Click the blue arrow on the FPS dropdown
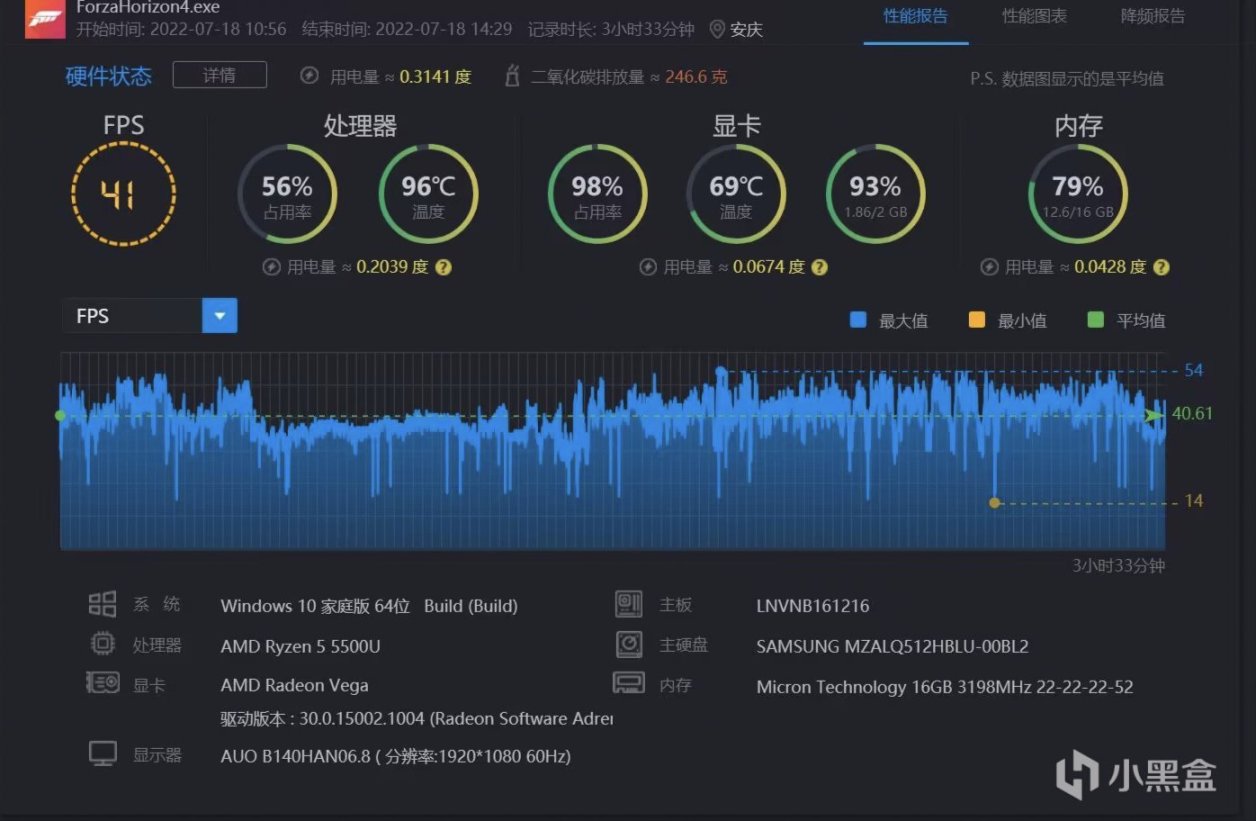 (220, 316)
